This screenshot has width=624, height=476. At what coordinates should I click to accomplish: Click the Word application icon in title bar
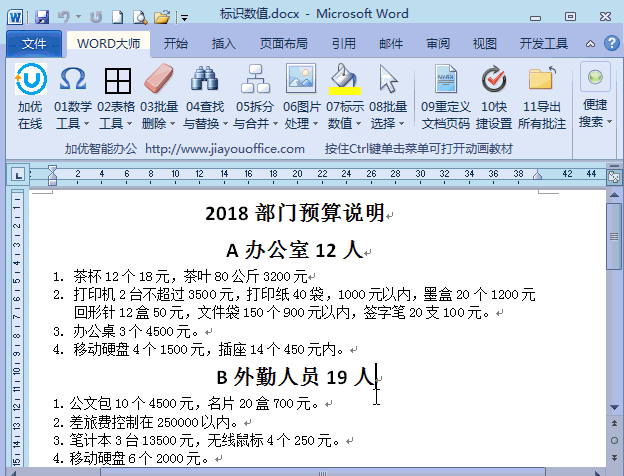[x=15, y=17]
